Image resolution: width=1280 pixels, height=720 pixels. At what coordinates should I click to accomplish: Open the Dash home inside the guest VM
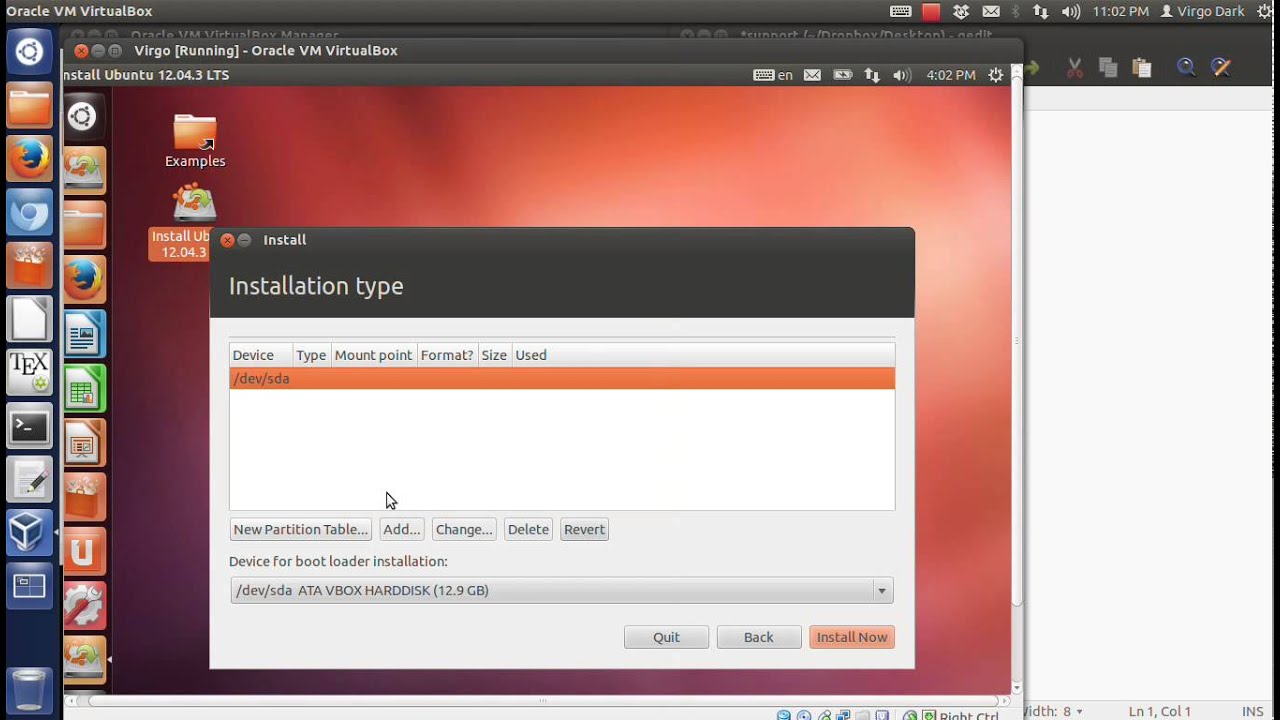tap(83, 117)
